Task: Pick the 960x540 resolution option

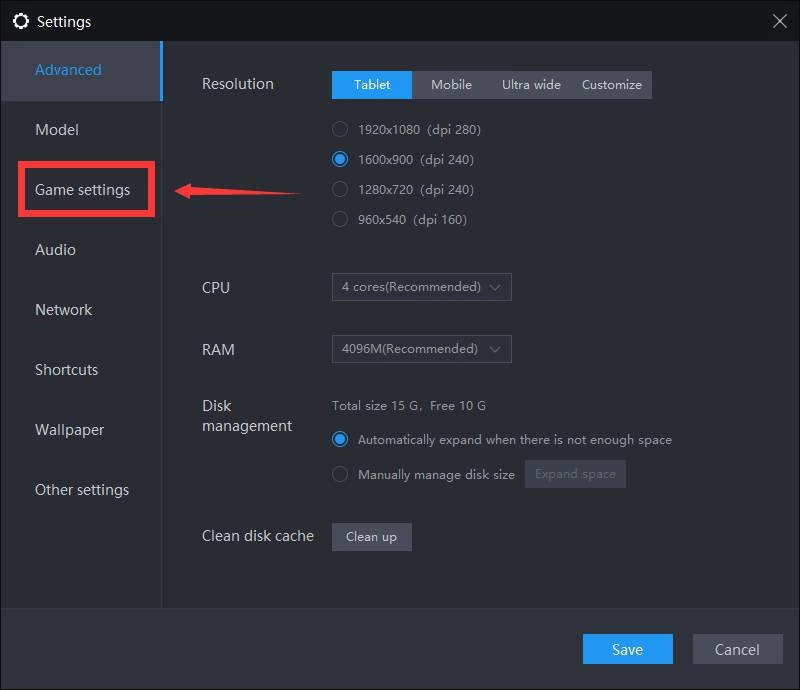Action: tap(340, 219)
